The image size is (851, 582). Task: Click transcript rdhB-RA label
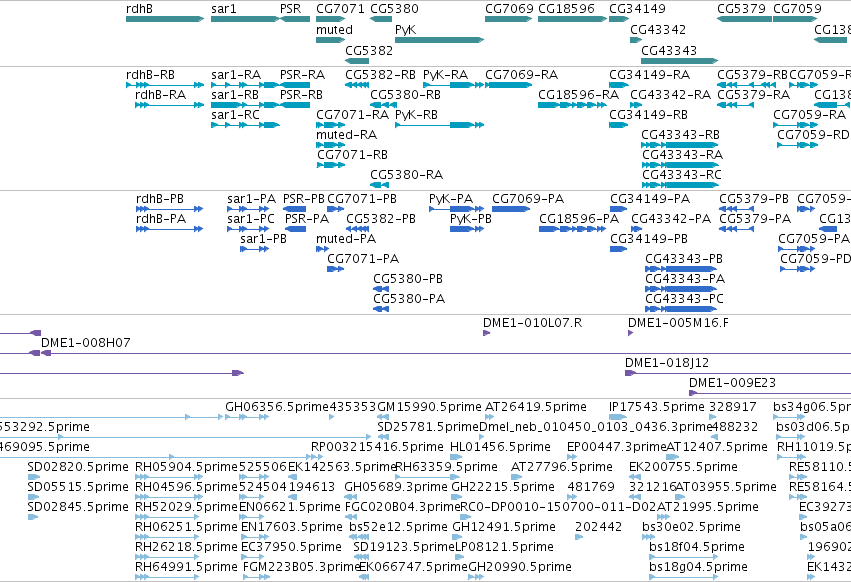(x=161, y=95)
